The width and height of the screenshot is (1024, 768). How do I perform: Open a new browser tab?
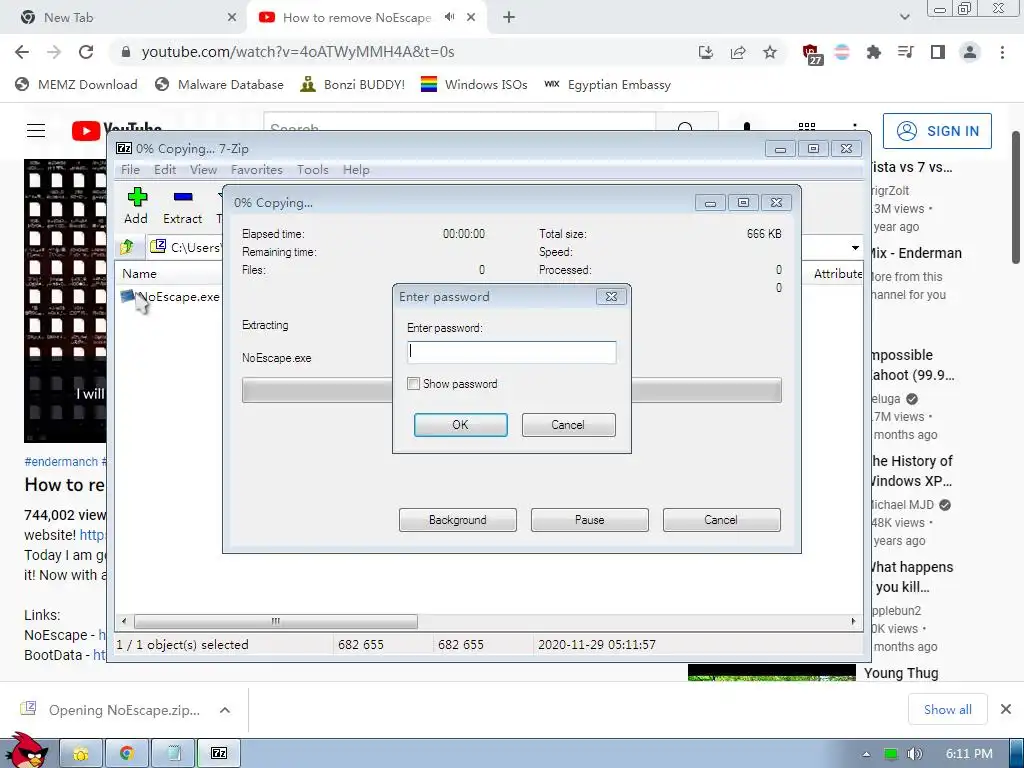509,18
